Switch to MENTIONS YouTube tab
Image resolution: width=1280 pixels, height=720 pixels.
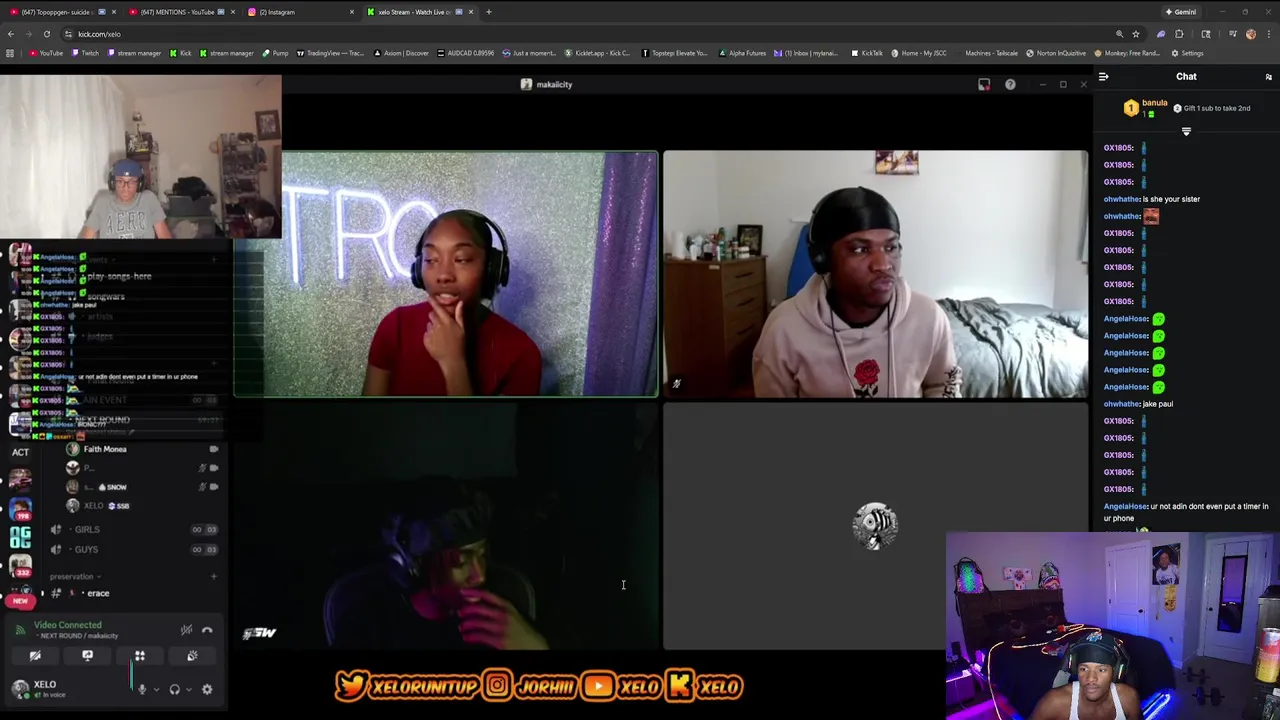(x=181, y=12)
